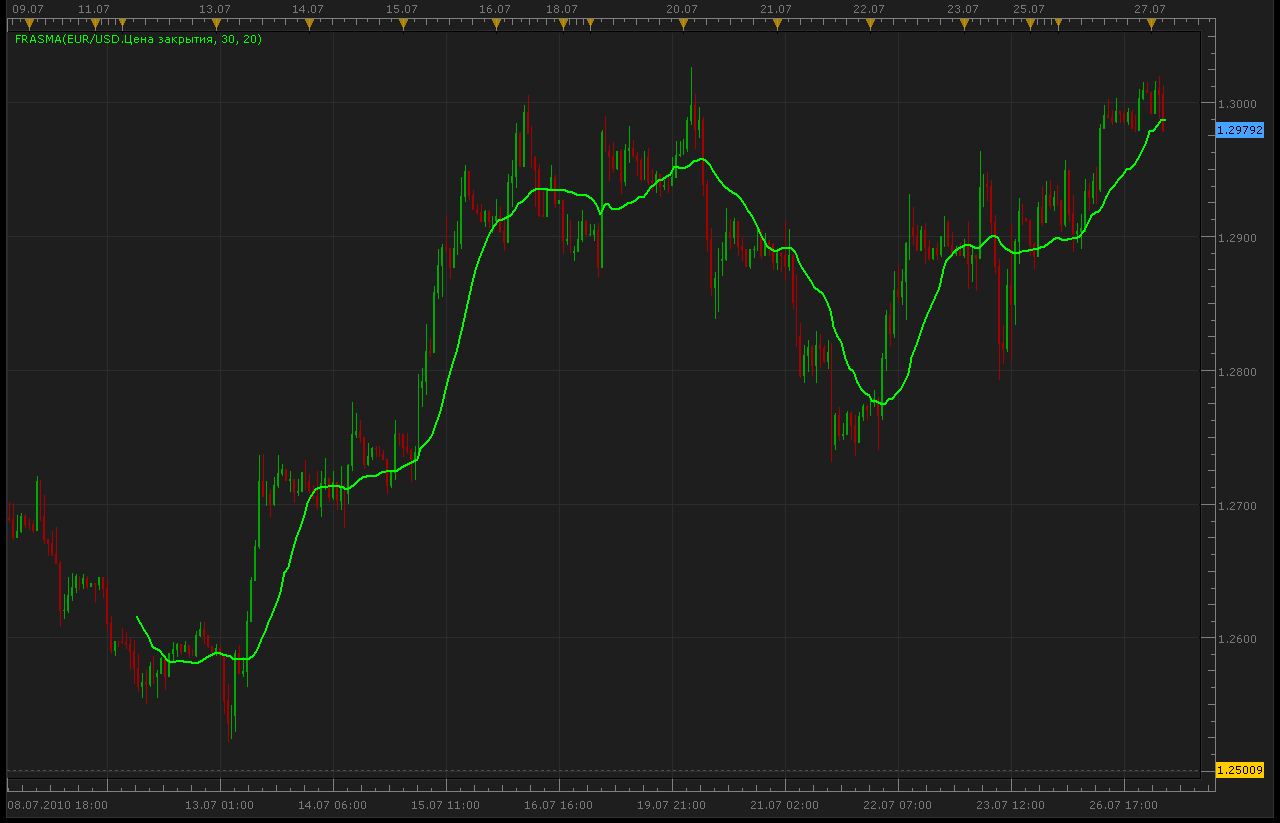
Task: Click the 21.07 02:00 time axis label
Action: [x=784, y=805]
